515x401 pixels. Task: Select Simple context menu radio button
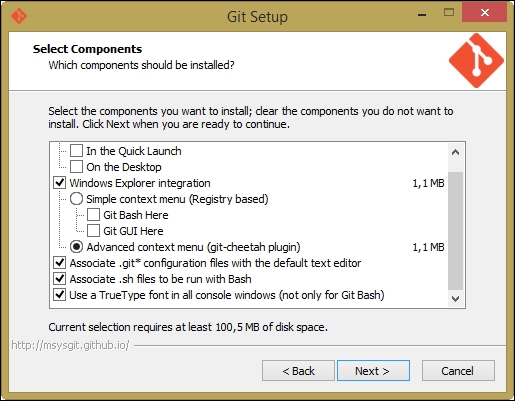coord(76,199)
